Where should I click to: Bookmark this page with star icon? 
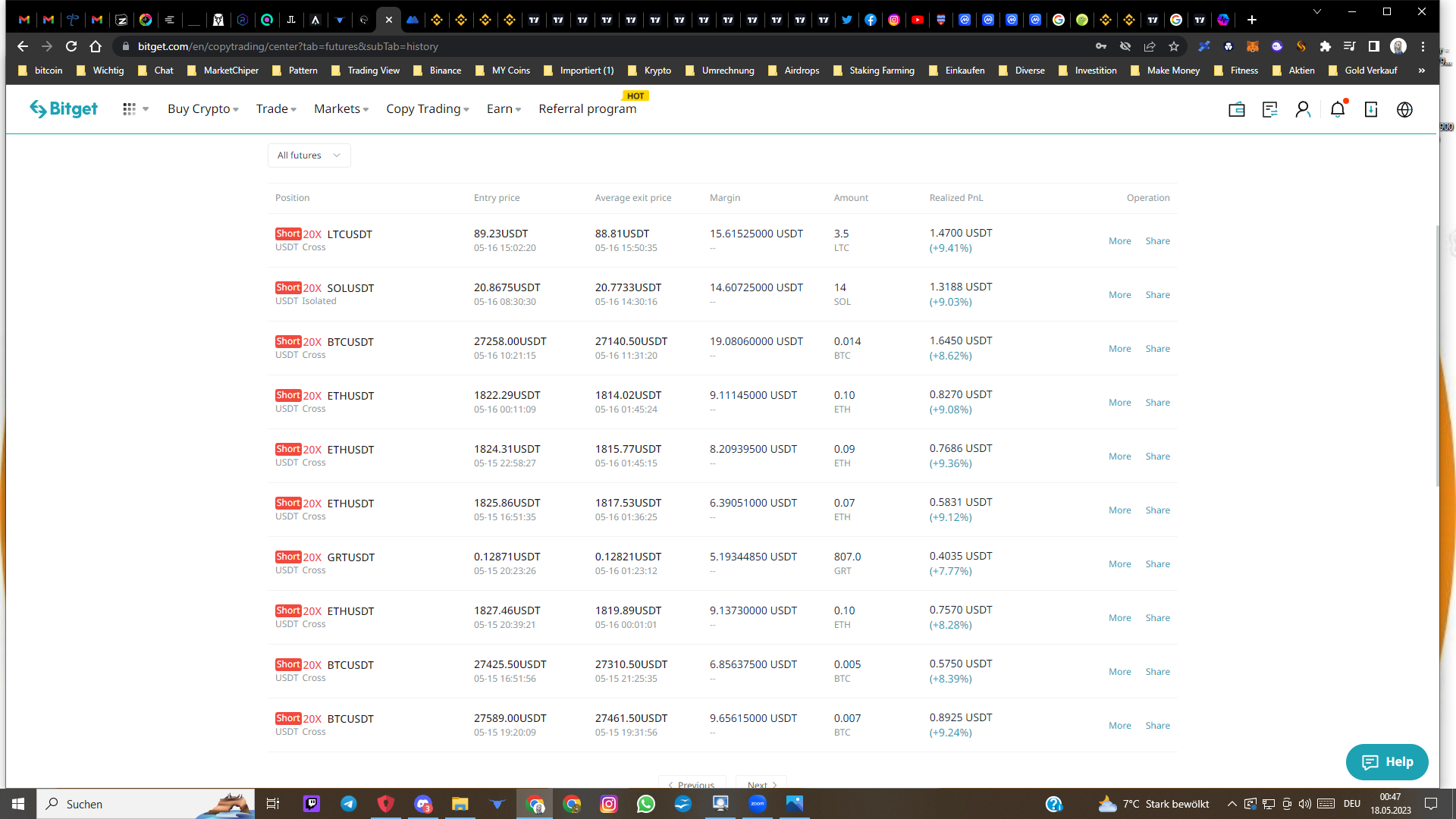(x=1174, y=46)
